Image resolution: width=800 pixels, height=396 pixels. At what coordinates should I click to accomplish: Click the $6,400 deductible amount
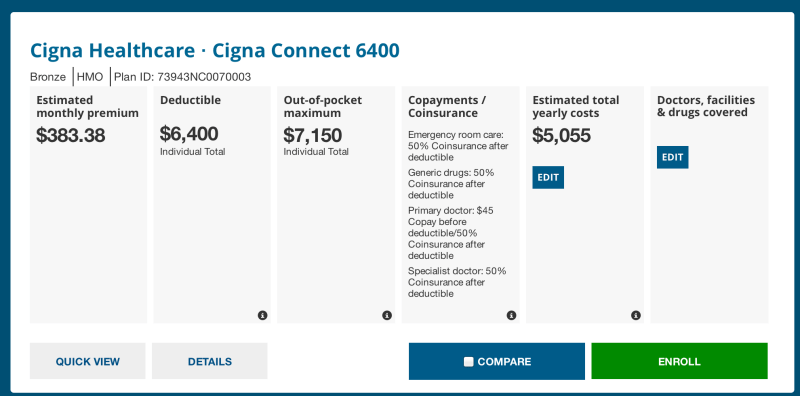click(189, 134)
